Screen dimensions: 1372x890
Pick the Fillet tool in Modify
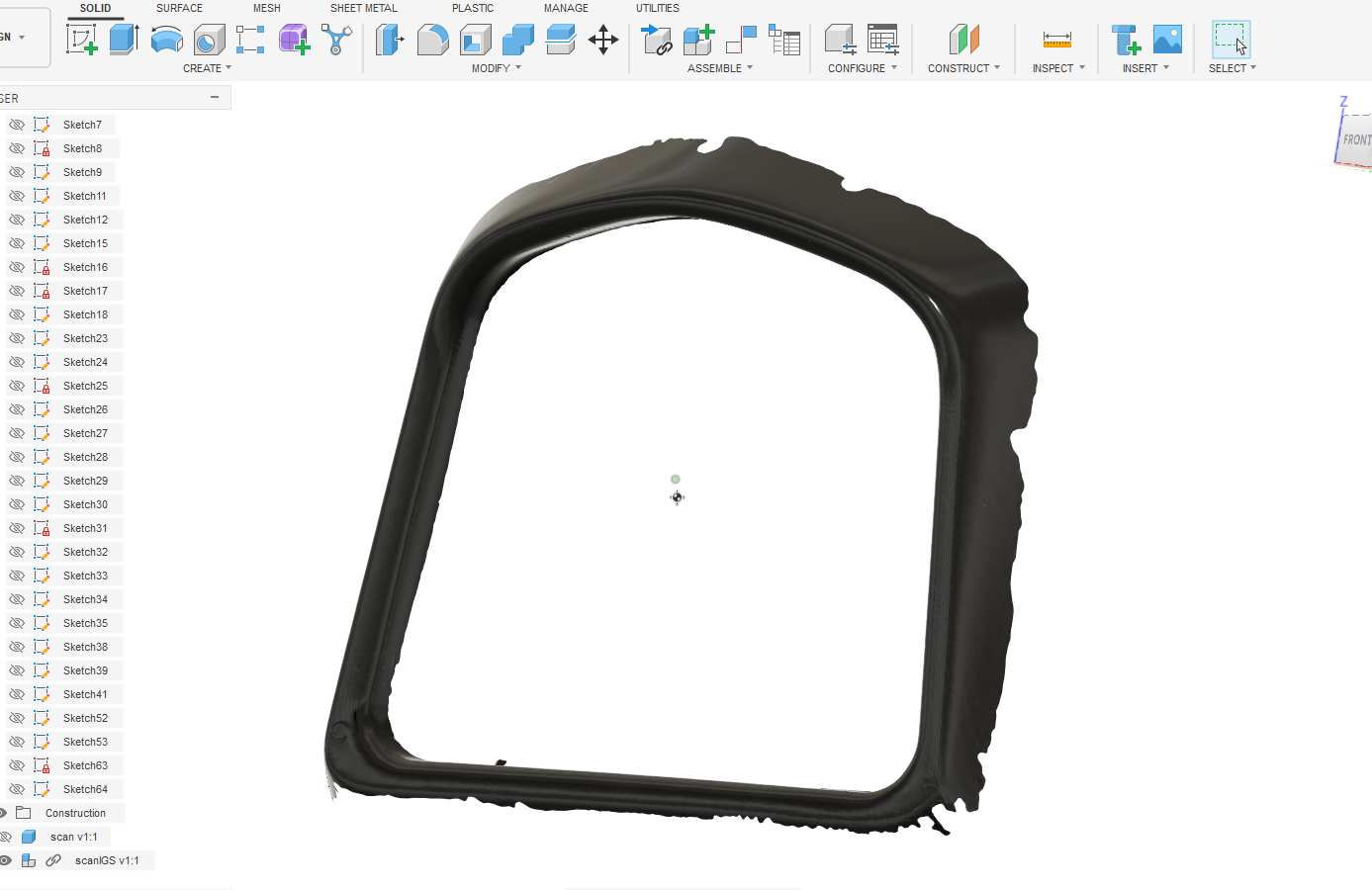point(433,40)
